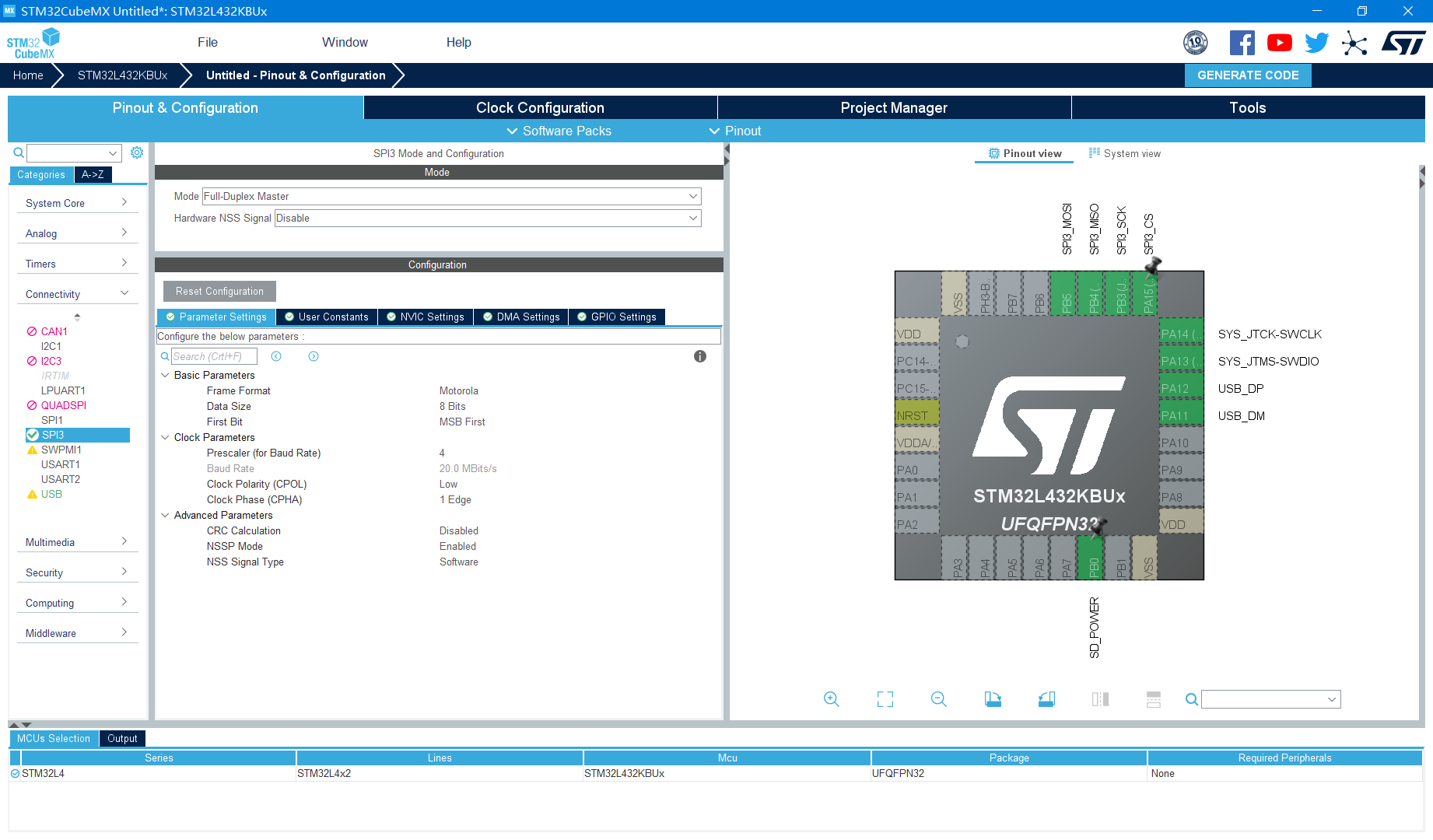Screen dimensions: 1433x840
Task: Click the best fit pinout view icon
Action: 885,699
